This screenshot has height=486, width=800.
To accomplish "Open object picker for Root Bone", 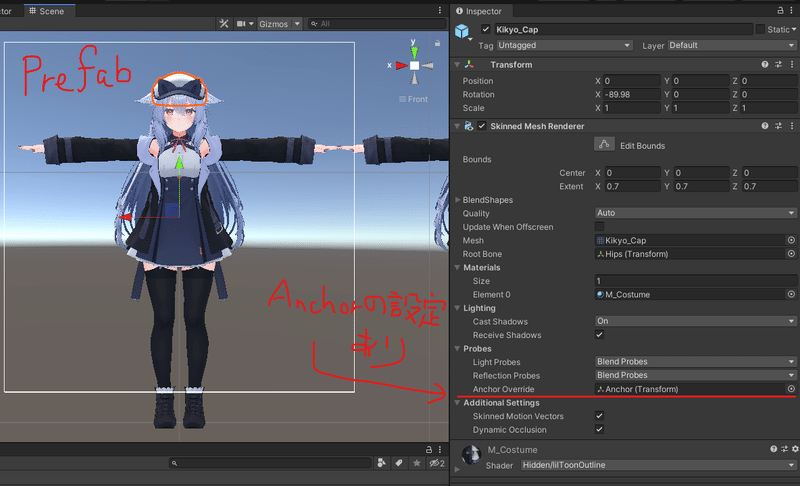I will coord(791,253).
